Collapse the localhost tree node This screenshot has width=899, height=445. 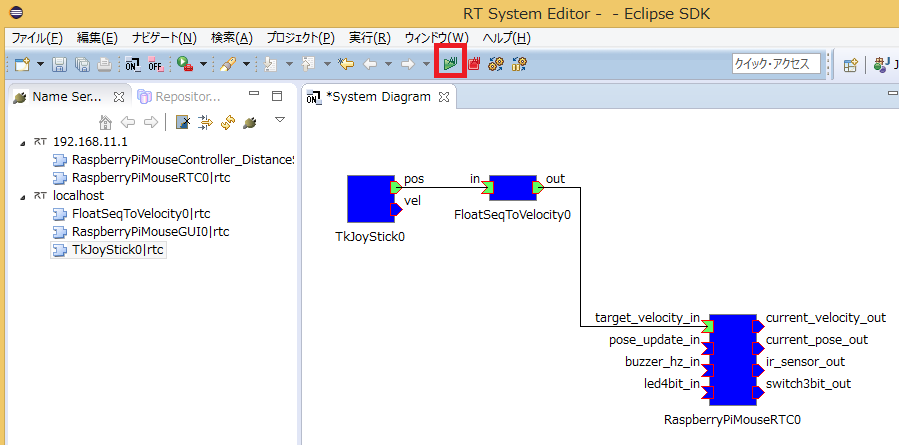23,196
